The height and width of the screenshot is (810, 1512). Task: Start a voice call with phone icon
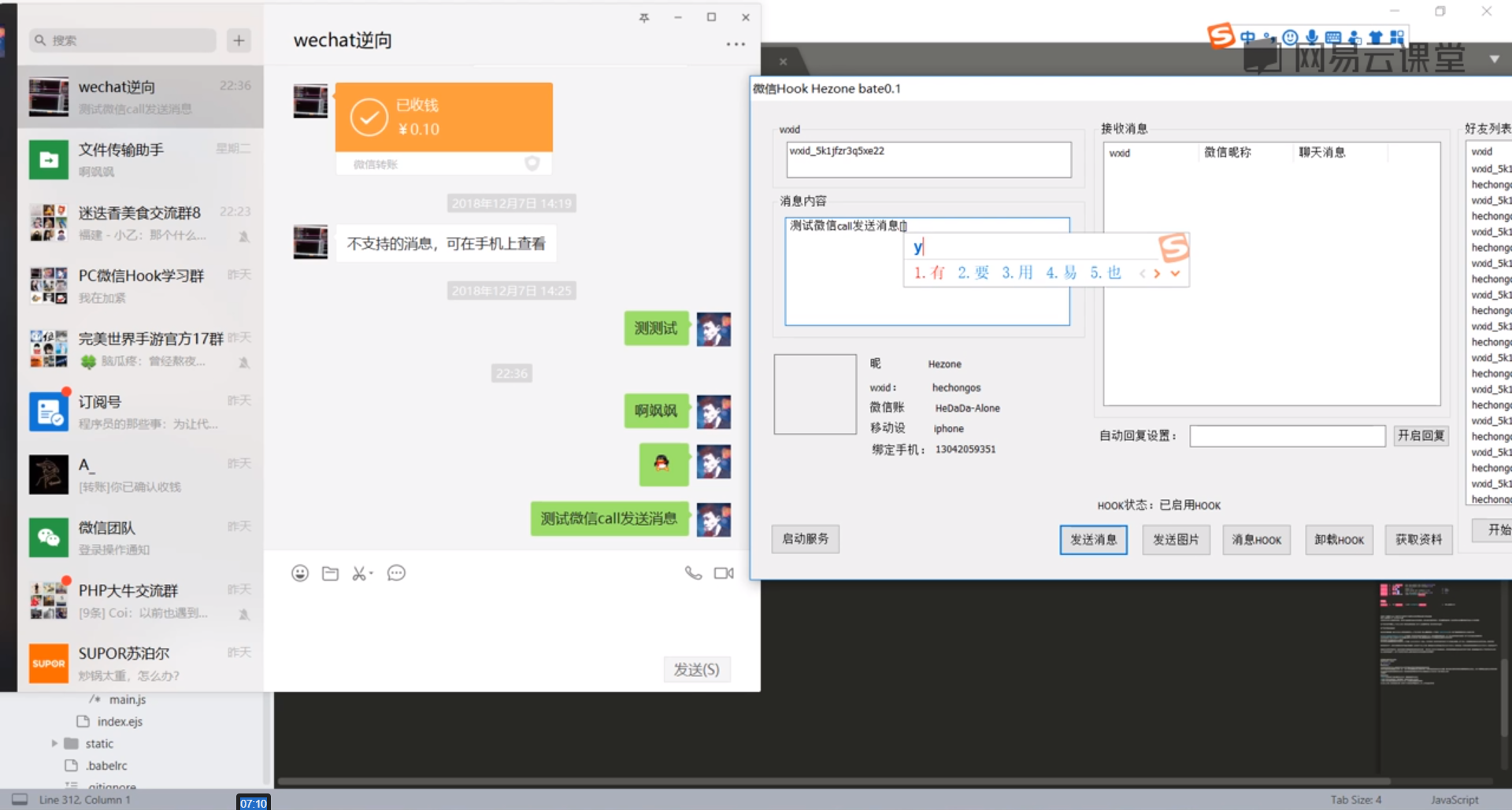pos(693,573)
